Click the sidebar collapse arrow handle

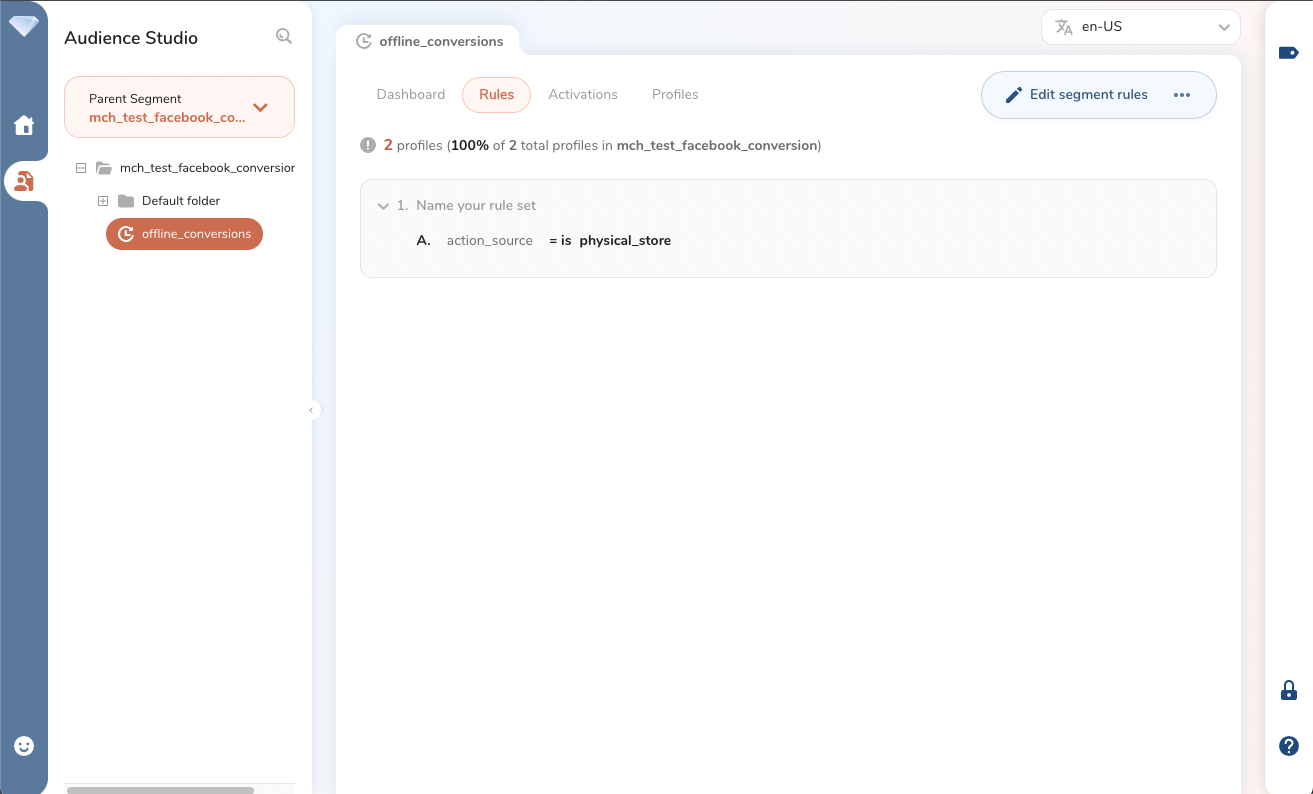[x=312, y=410]
